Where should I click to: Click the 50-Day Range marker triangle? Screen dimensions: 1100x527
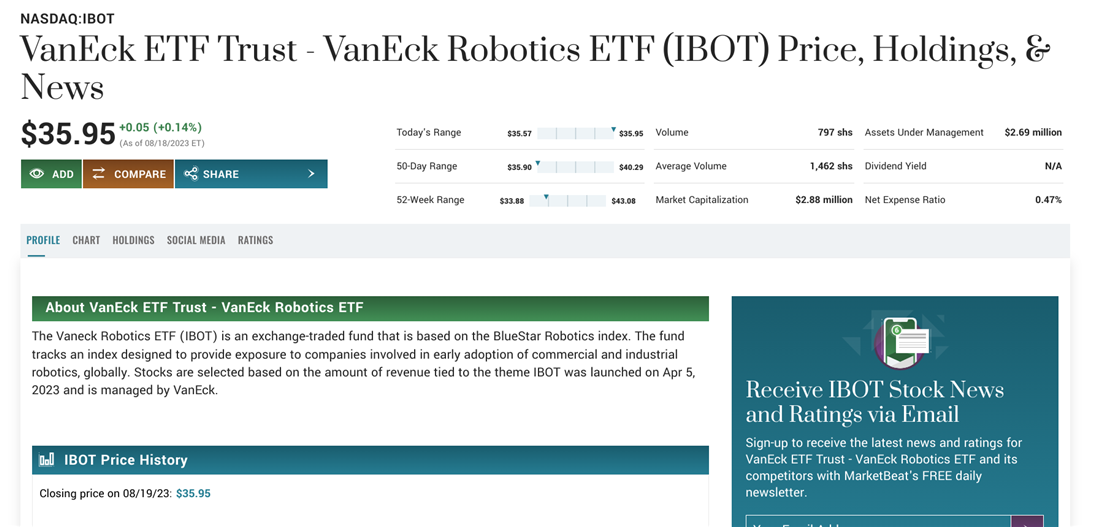(538, 163)
